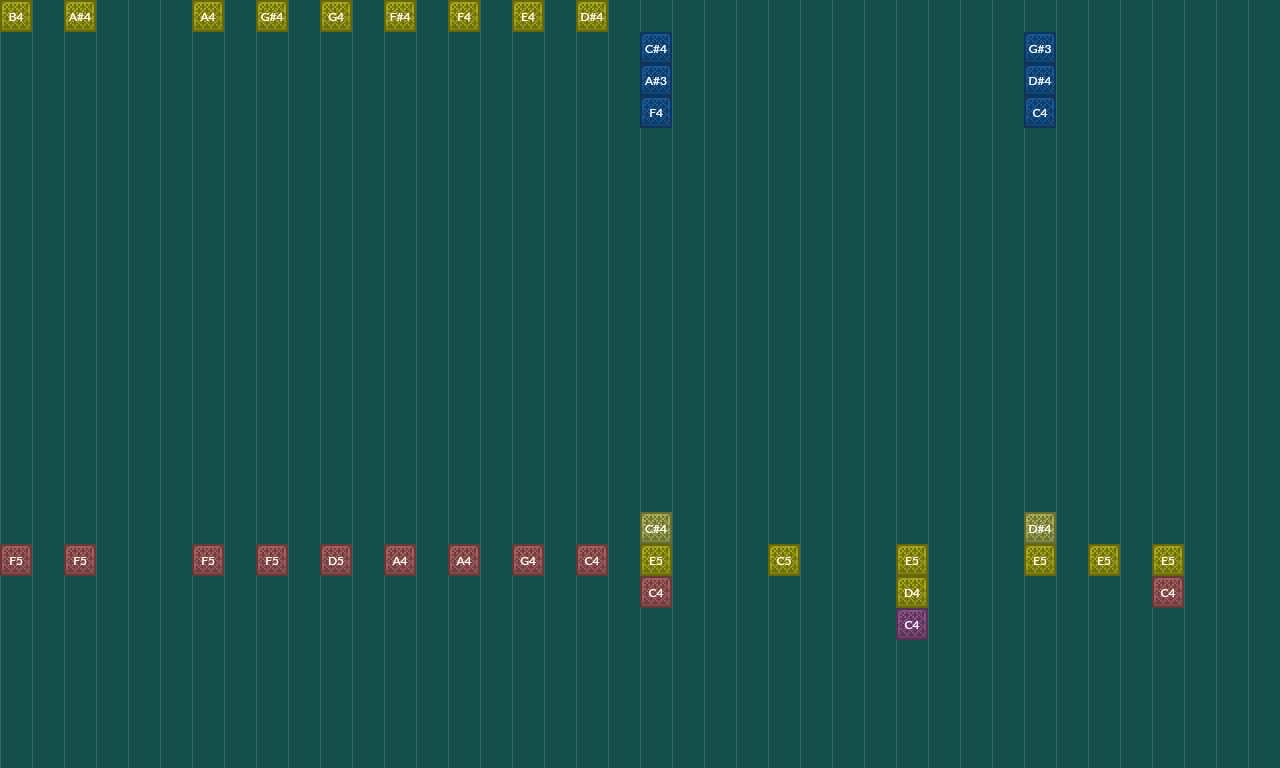Image resolution: width=1280 pixels, height=768 pixels.
Task: Click the red A4 note
Action: (x=400, y=560)
